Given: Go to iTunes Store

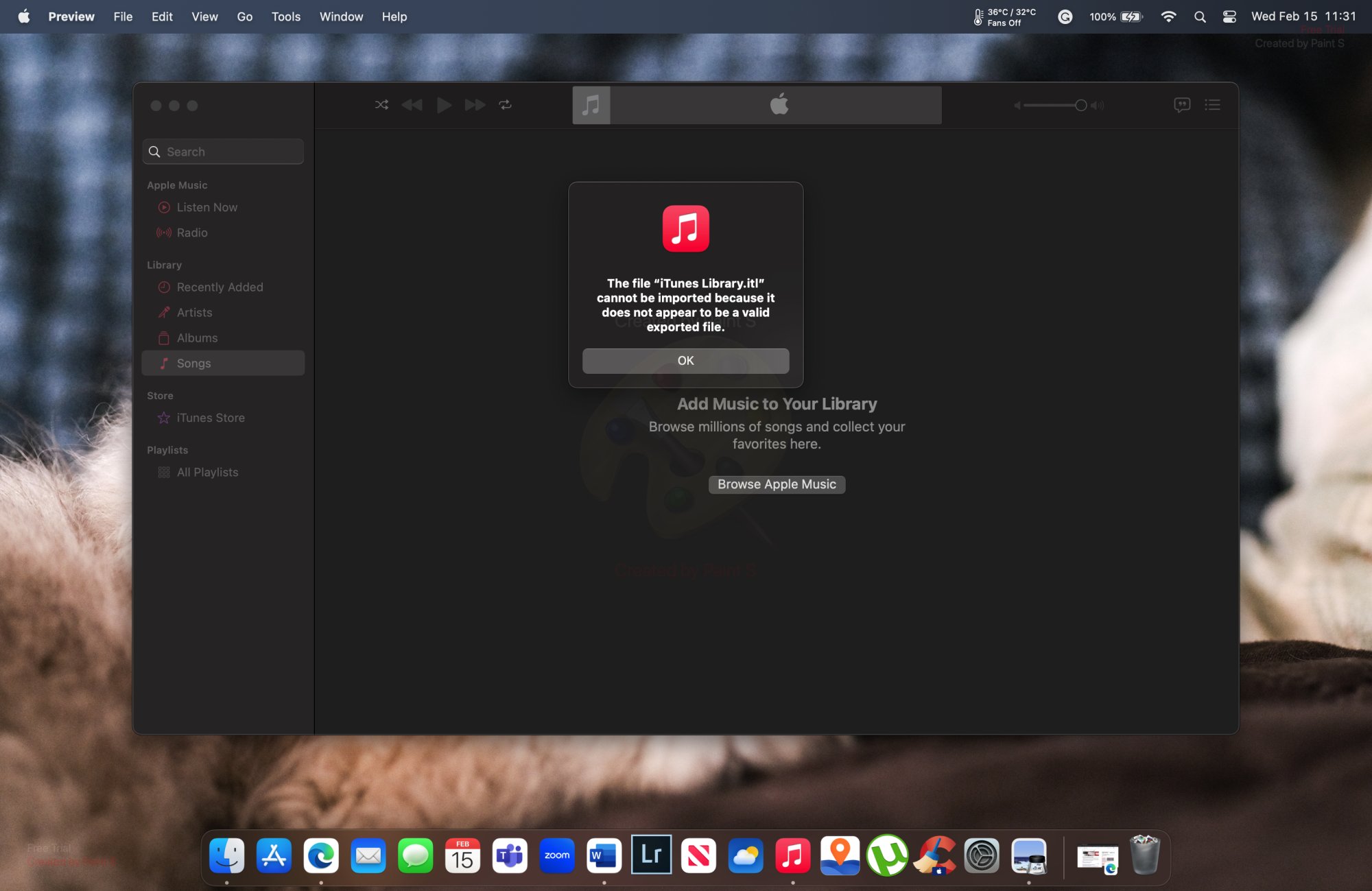Looking at the screenshot, I should 210,418.
